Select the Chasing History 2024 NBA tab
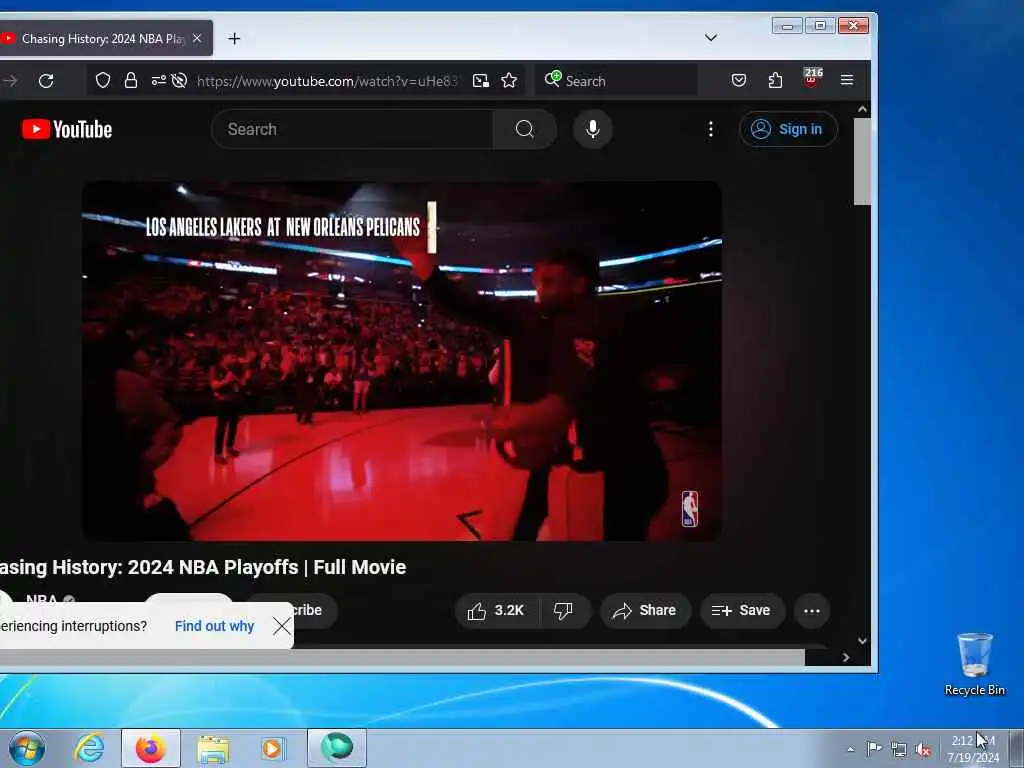1024x768 pixels. click(102, 39)
